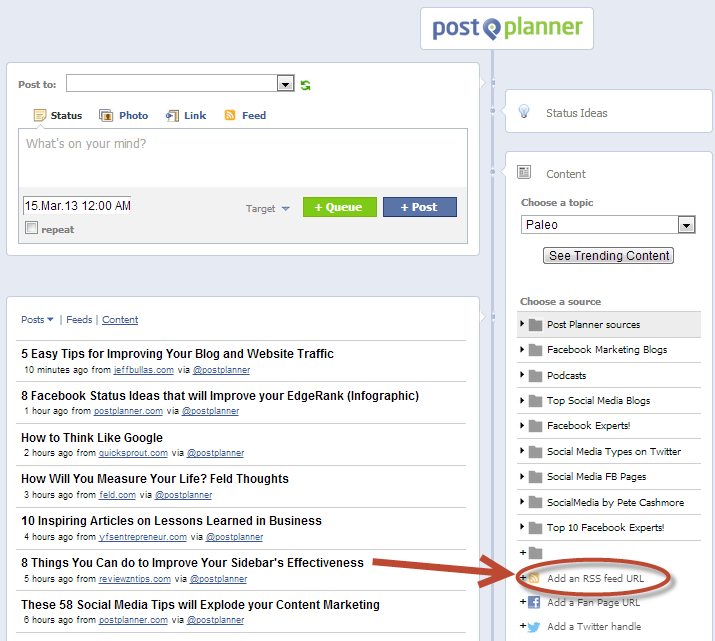Click the Social Media Types on Twitter folder icon

[535, 452]
